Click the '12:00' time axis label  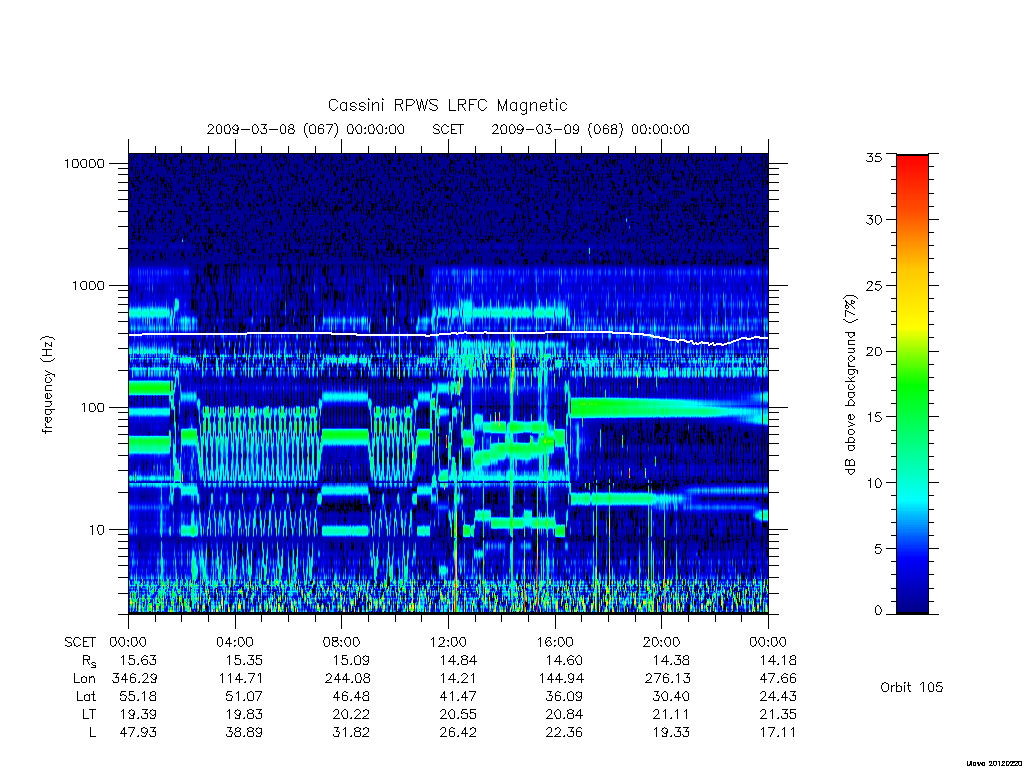[x=448, y=642]
